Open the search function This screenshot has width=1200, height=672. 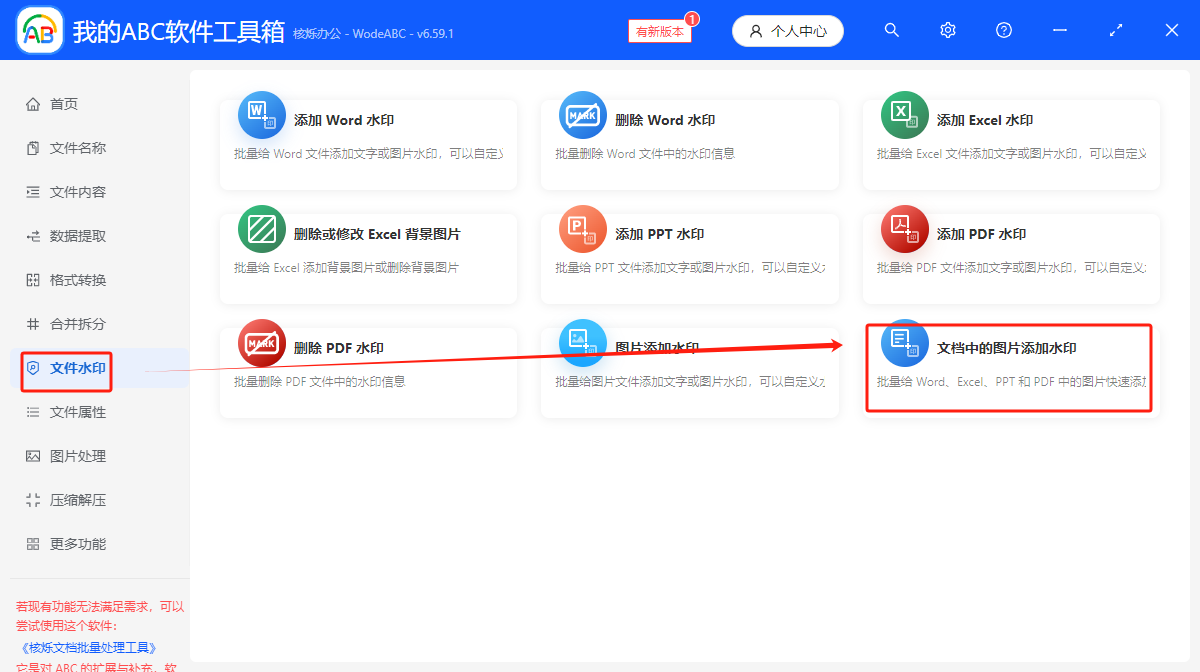pos(891,30)
